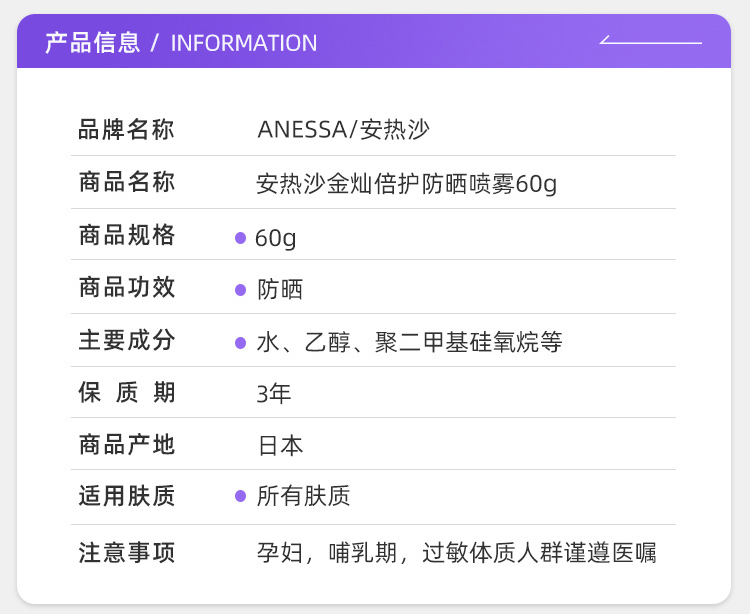This screenshot has height=614, width=750.
Task: Click the purple bullet beside 所有肤质
Action: (240, 496)
